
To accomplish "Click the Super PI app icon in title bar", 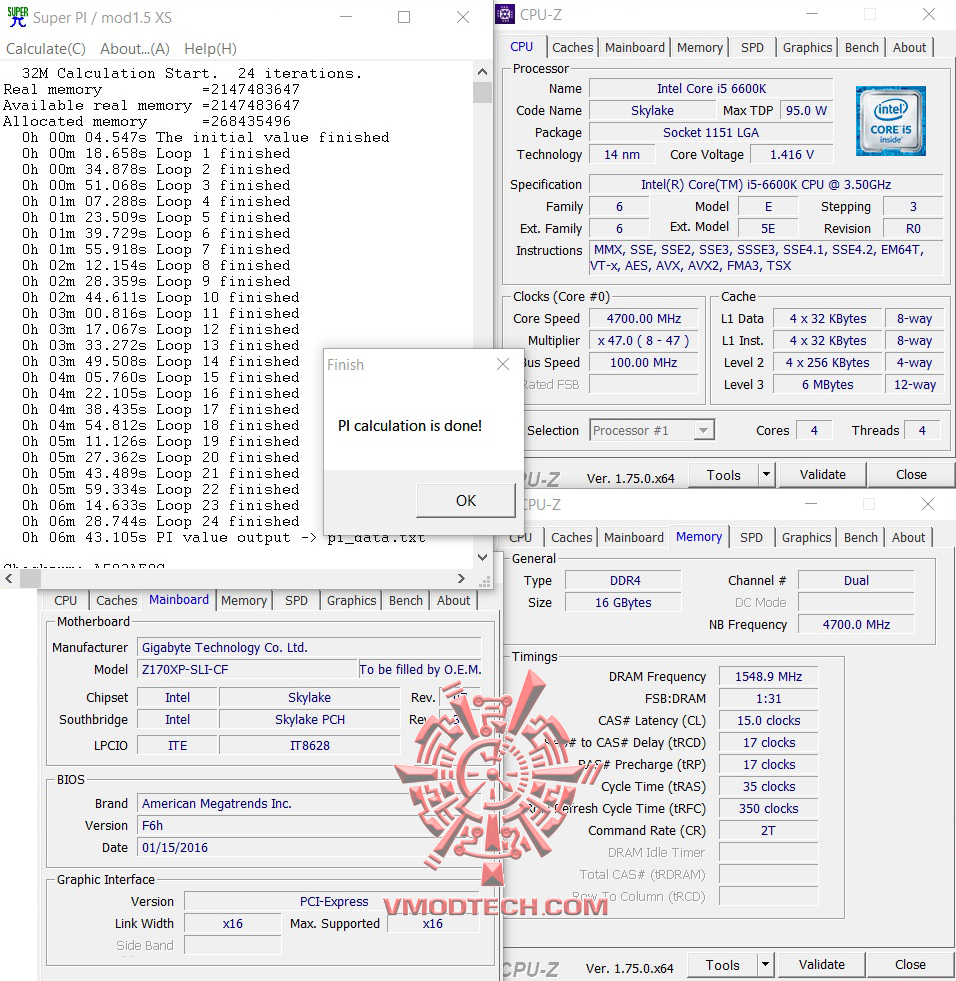I will point(17,17).
